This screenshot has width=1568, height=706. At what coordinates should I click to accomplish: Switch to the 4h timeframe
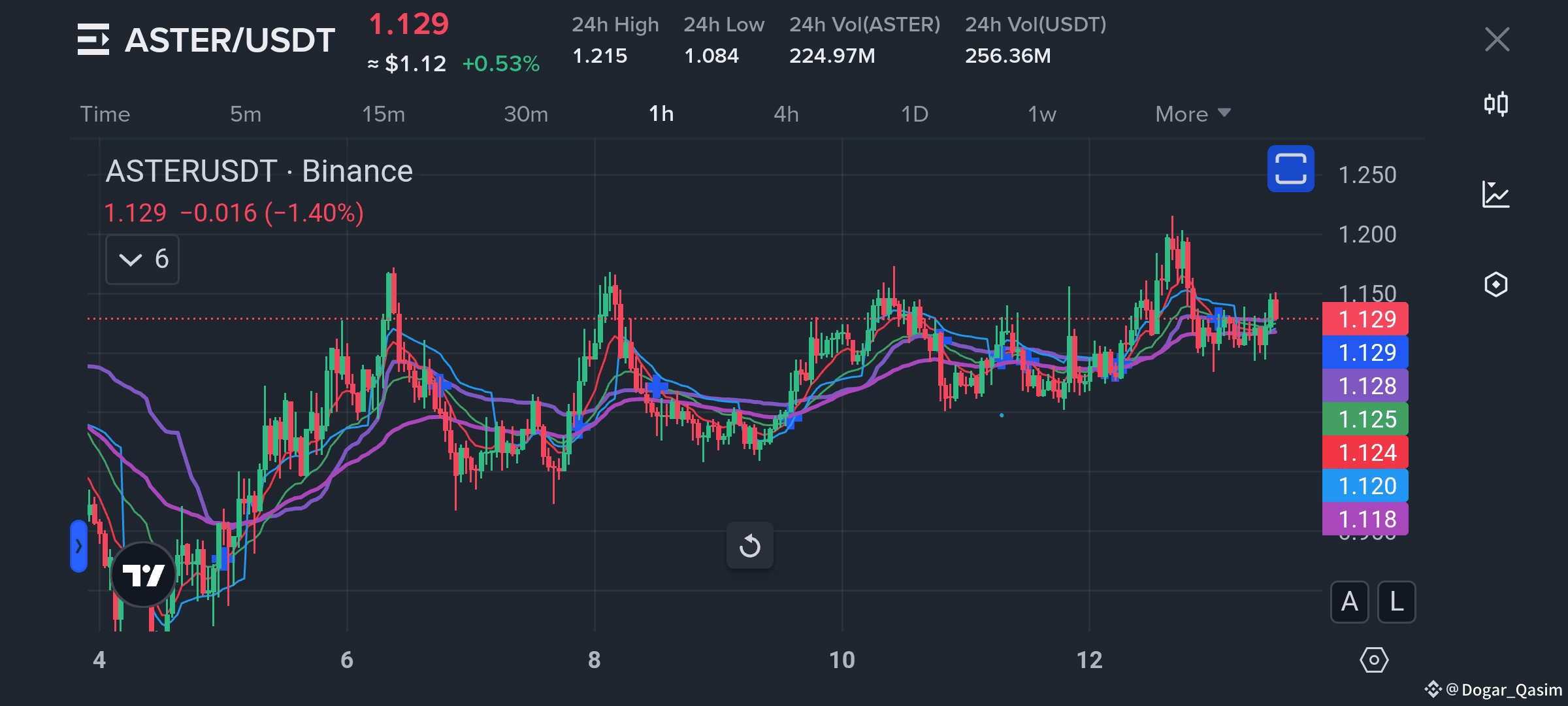pyautogui.click(x=786, y=114)
